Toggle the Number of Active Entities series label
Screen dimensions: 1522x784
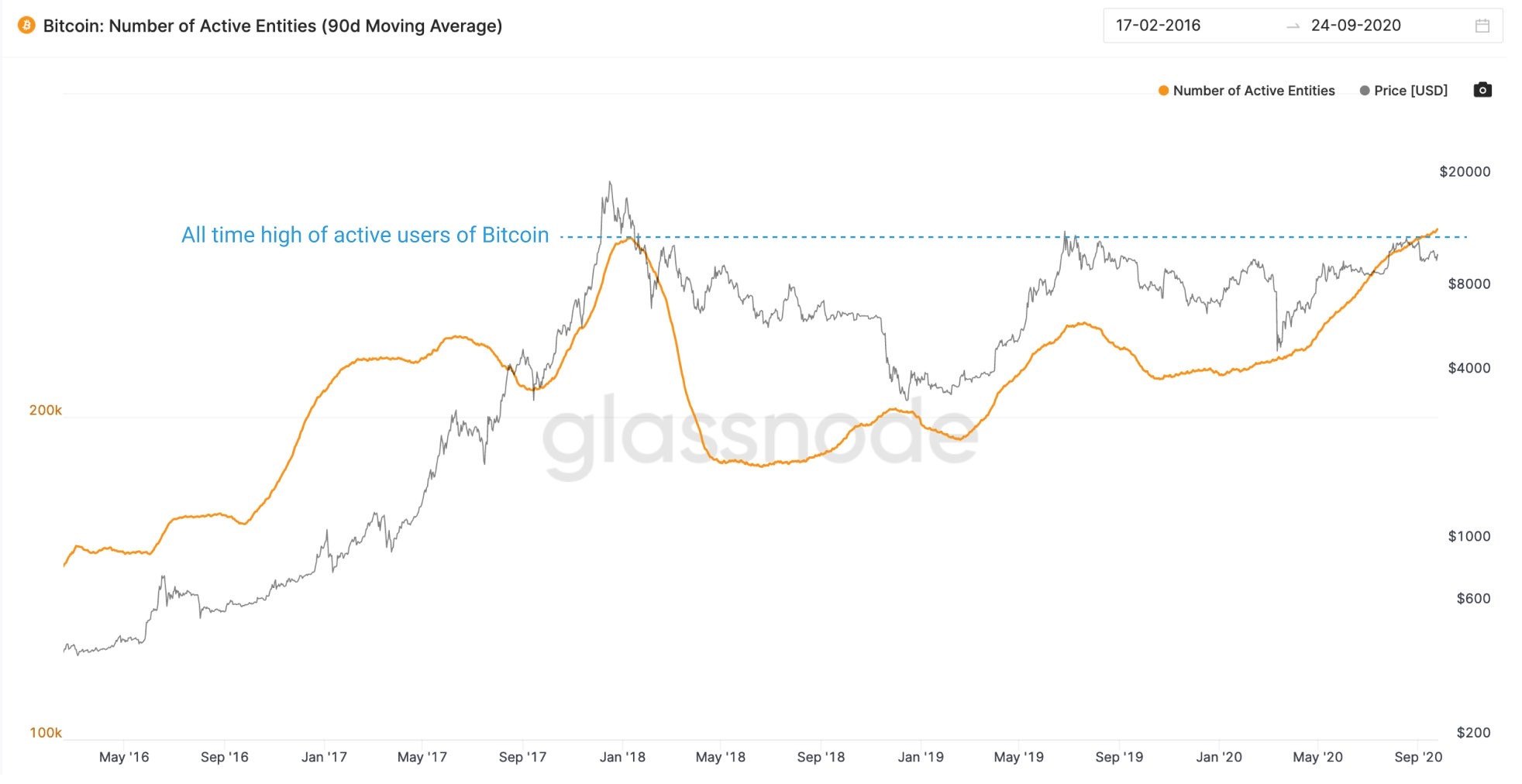[1253, 91]
